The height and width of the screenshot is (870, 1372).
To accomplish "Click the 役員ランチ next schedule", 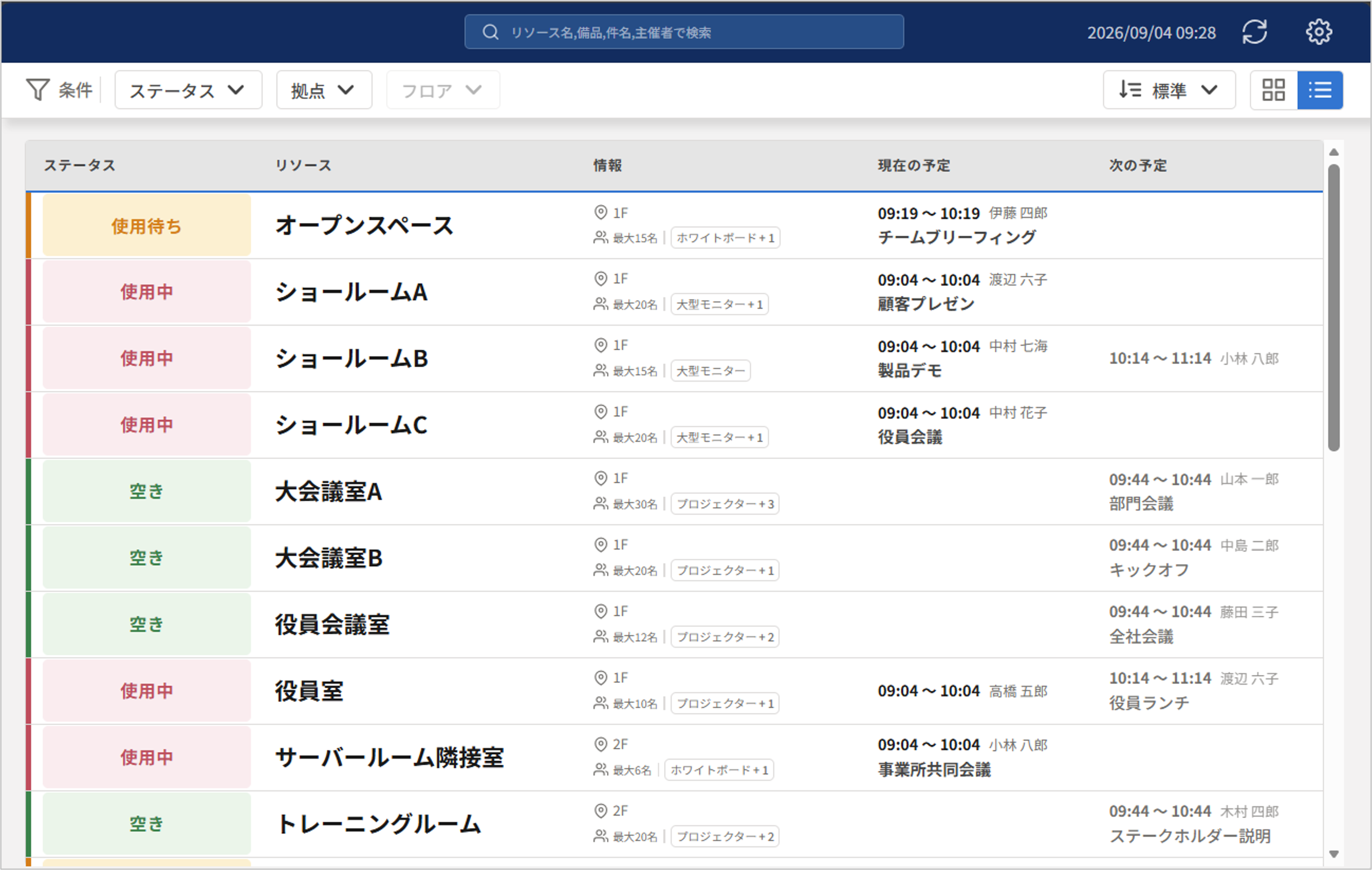I will [x=1149, y=703].
